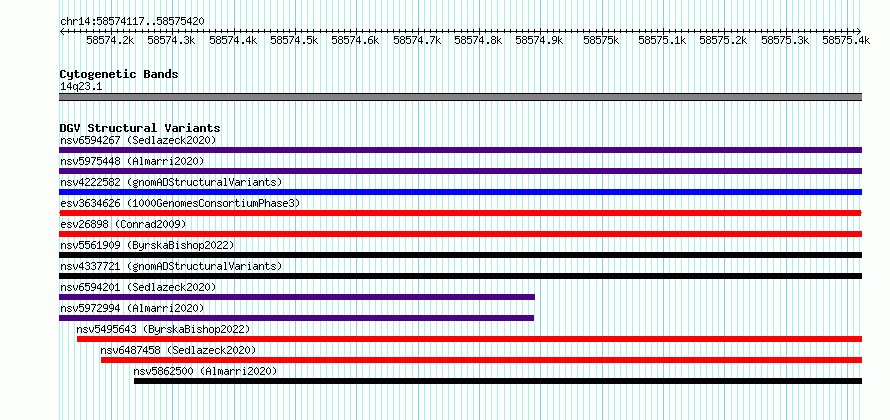
Task: Click the 58574.2k ruler tick label
Action: 110,40
